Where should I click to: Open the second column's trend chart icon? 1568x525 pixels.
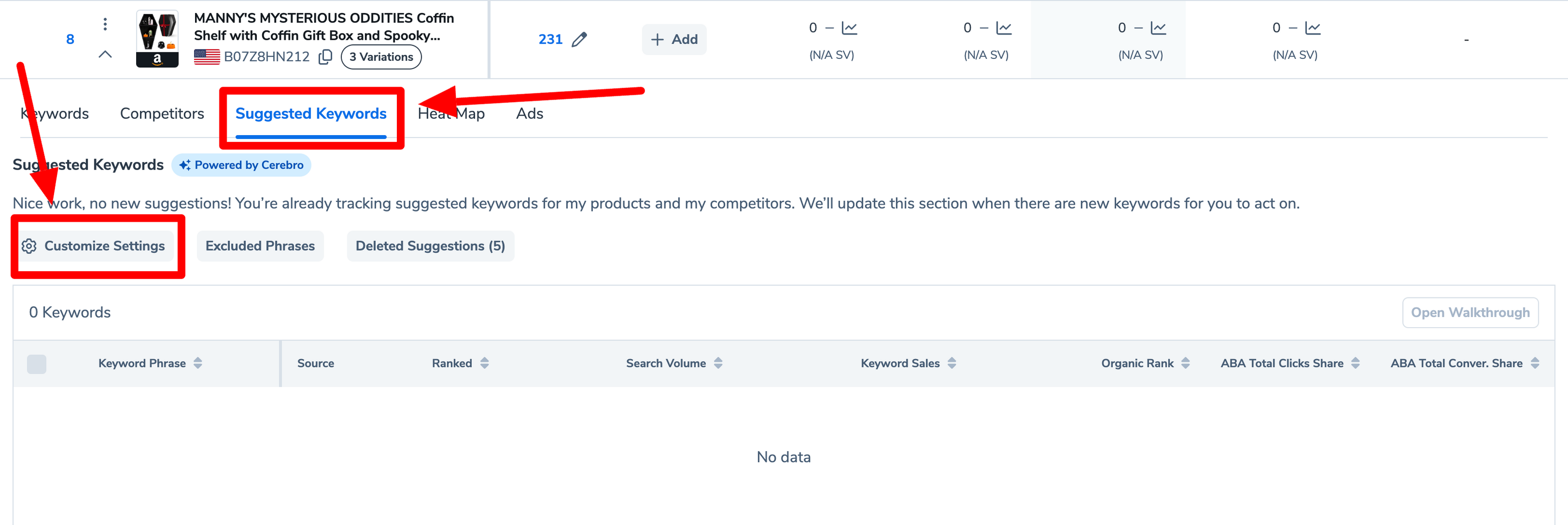[1004, 28]
